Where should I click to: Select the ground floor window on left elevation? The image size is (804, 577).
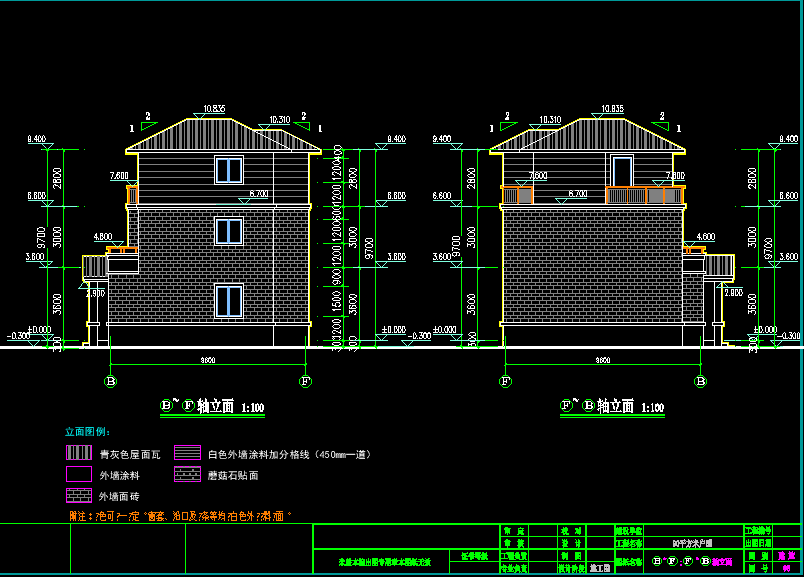pos(229,301)
